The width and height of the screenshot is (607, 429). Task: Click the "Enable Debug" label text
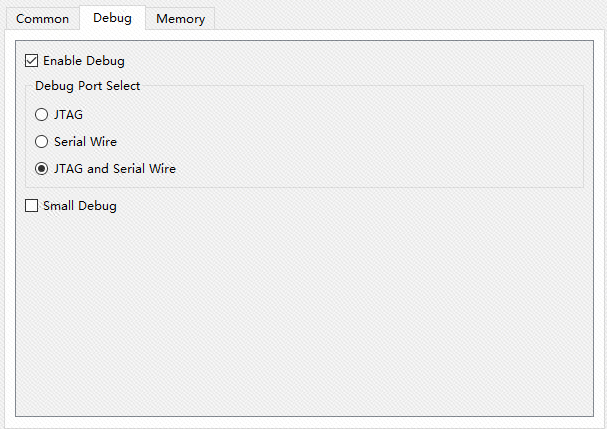(84, 61)
